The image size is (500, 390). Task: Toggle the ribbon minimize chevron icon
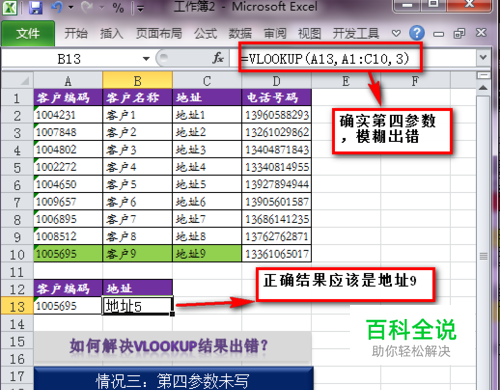pyautogui.click(x=396, y=33)
